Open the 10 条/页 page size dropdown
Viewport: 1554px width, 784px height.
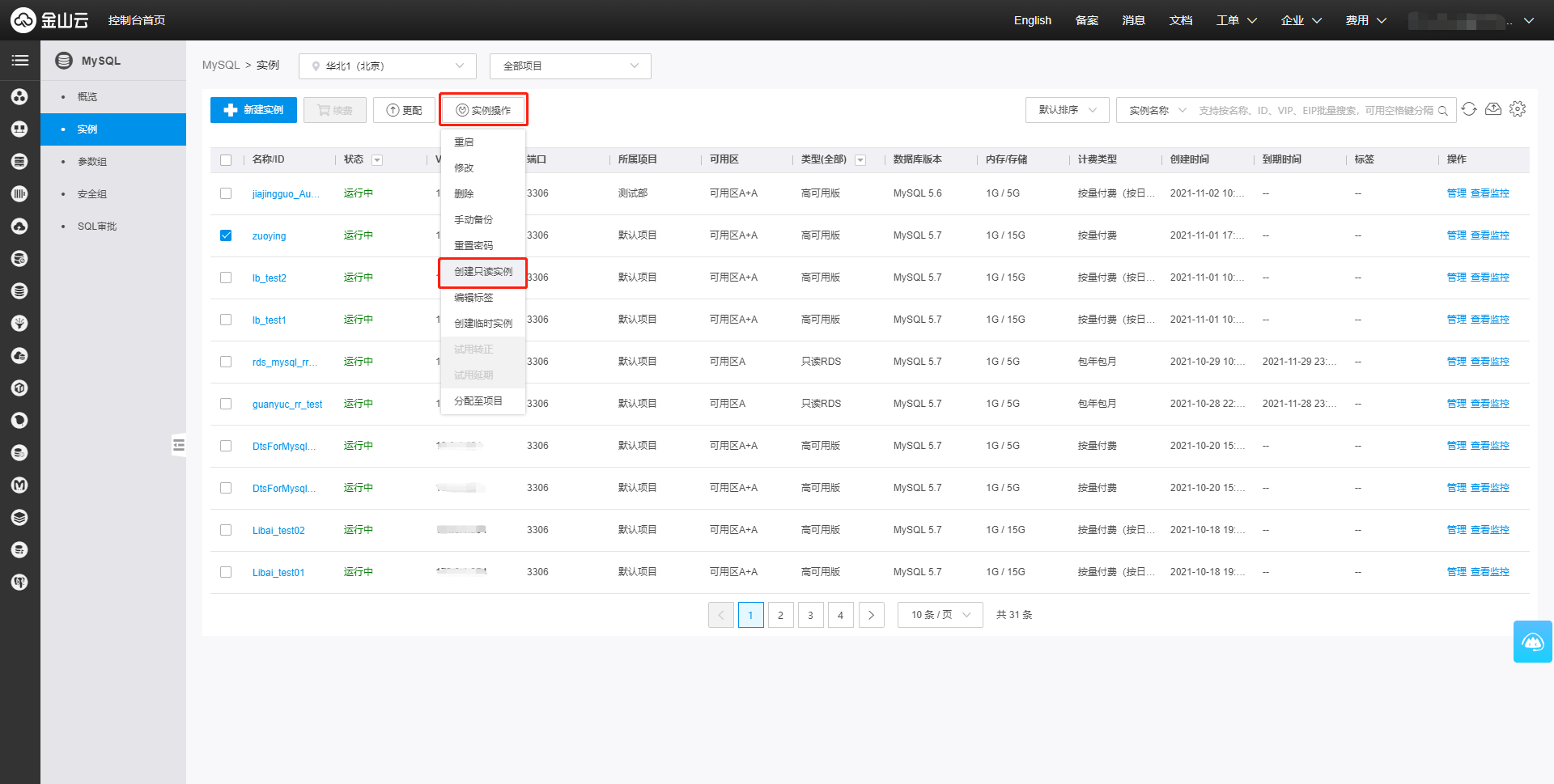click(x=940, y=615)
